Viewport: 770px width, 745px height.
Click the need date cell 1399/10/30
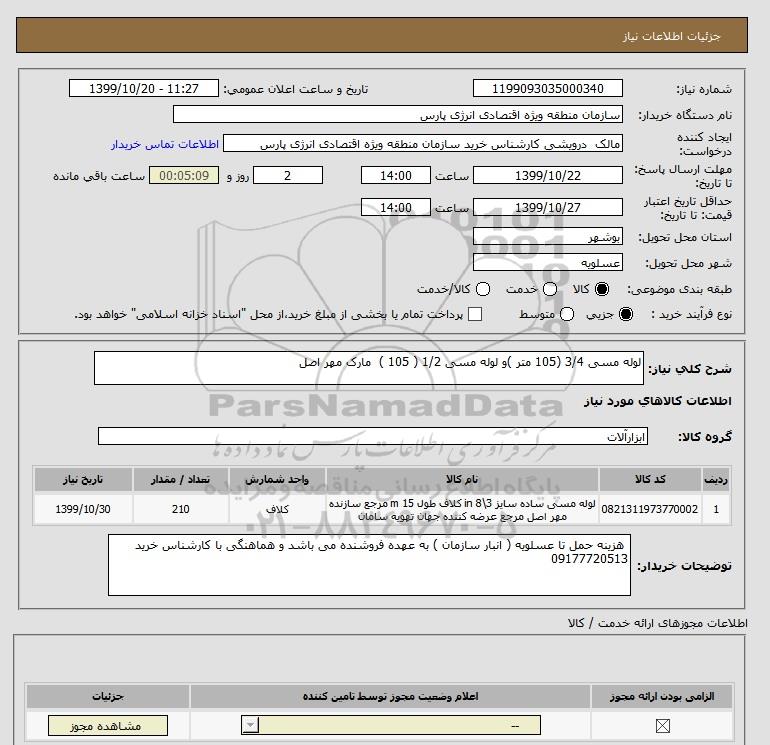click(x=83, y=509)
